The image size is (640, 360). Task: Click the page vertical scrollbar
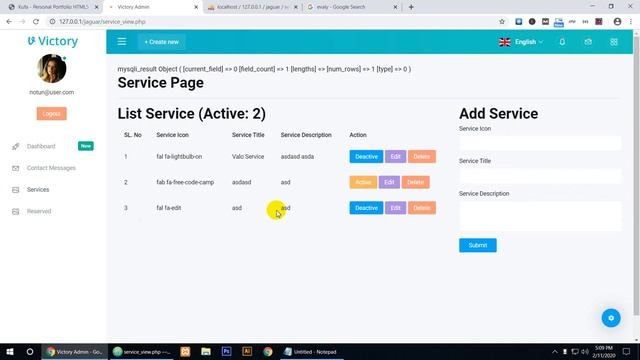click(x=636, y=176)
